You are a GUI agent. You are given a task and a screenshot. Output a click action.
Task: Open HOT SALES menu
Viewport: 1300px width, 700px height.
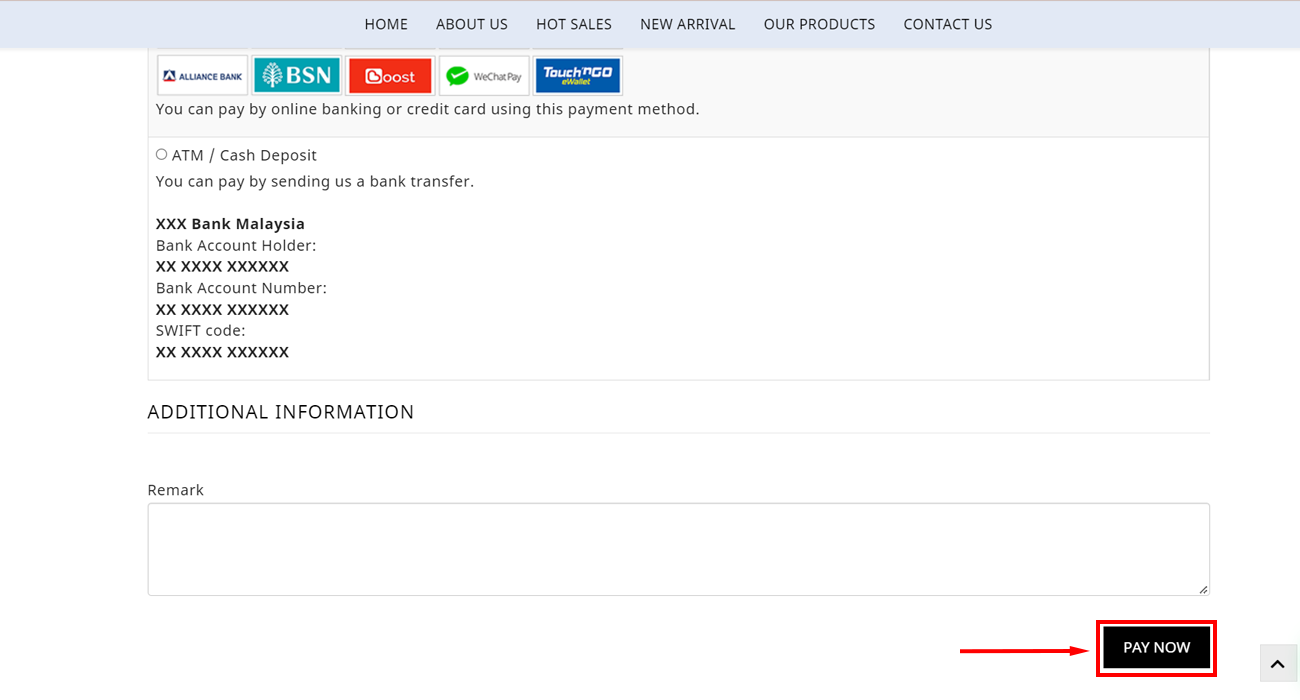[574, 24]
